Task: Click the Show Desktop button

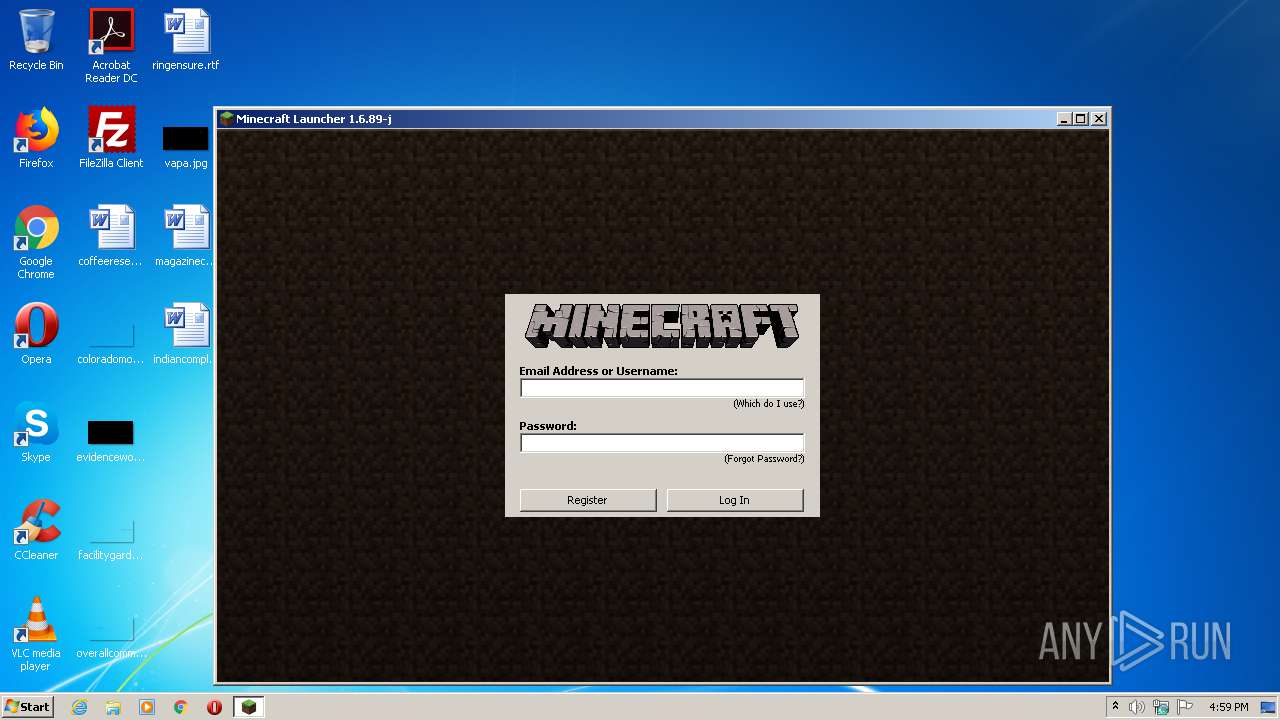Action: 1270,707
